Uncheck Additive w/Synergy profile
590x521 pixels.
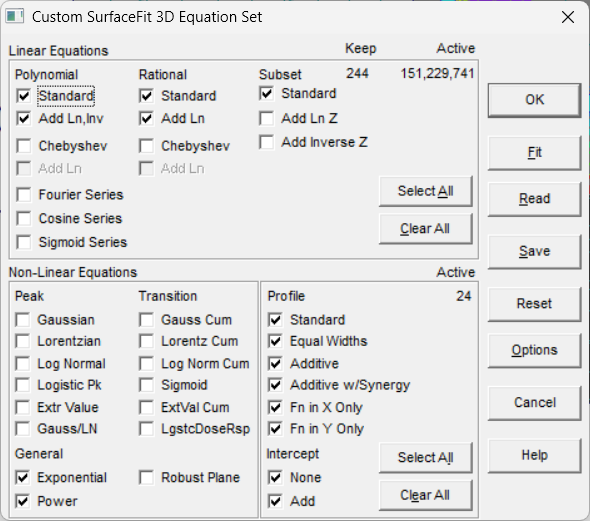(275, 385)
